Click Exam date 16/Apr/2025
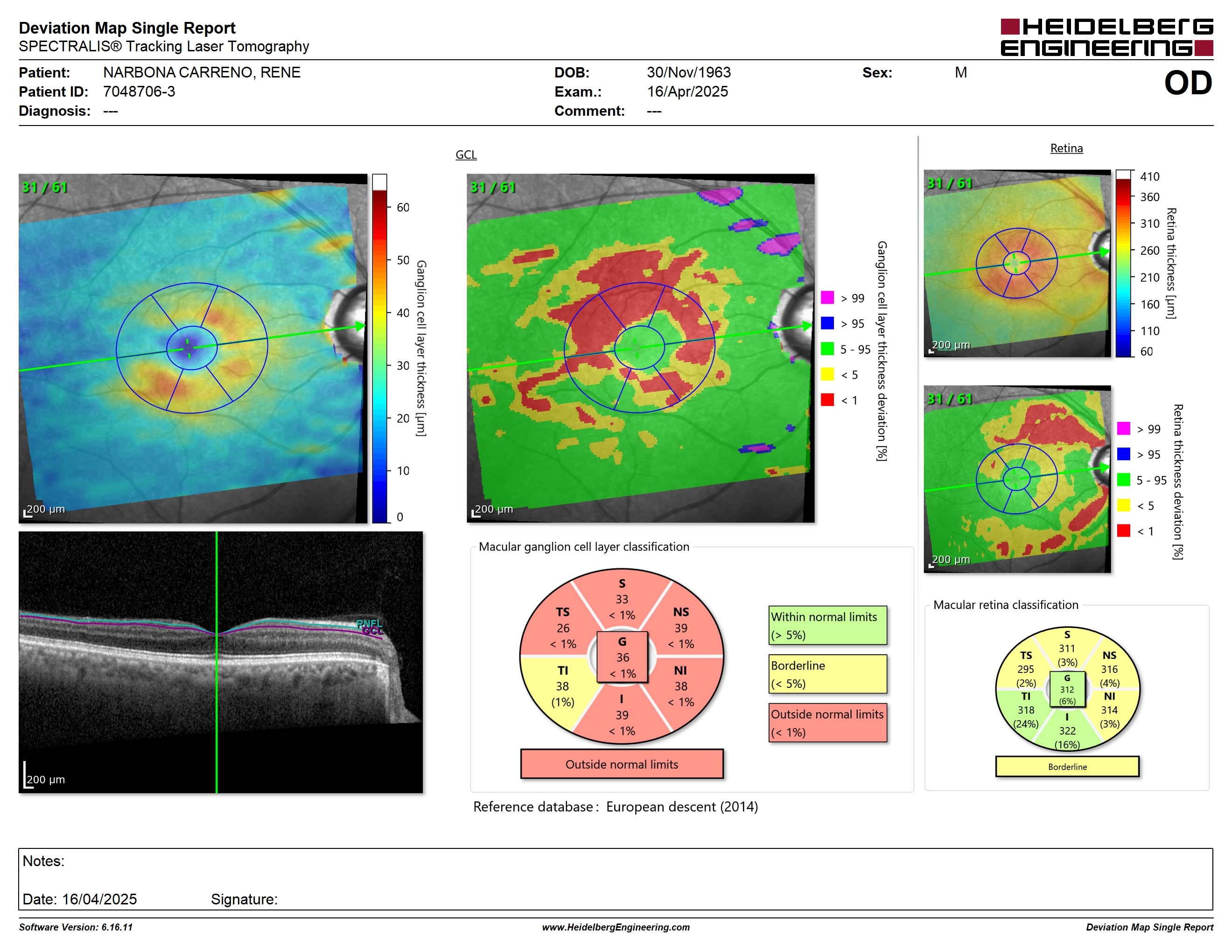The height and width of the screenshot is (952, 1232). pos(687,91)
